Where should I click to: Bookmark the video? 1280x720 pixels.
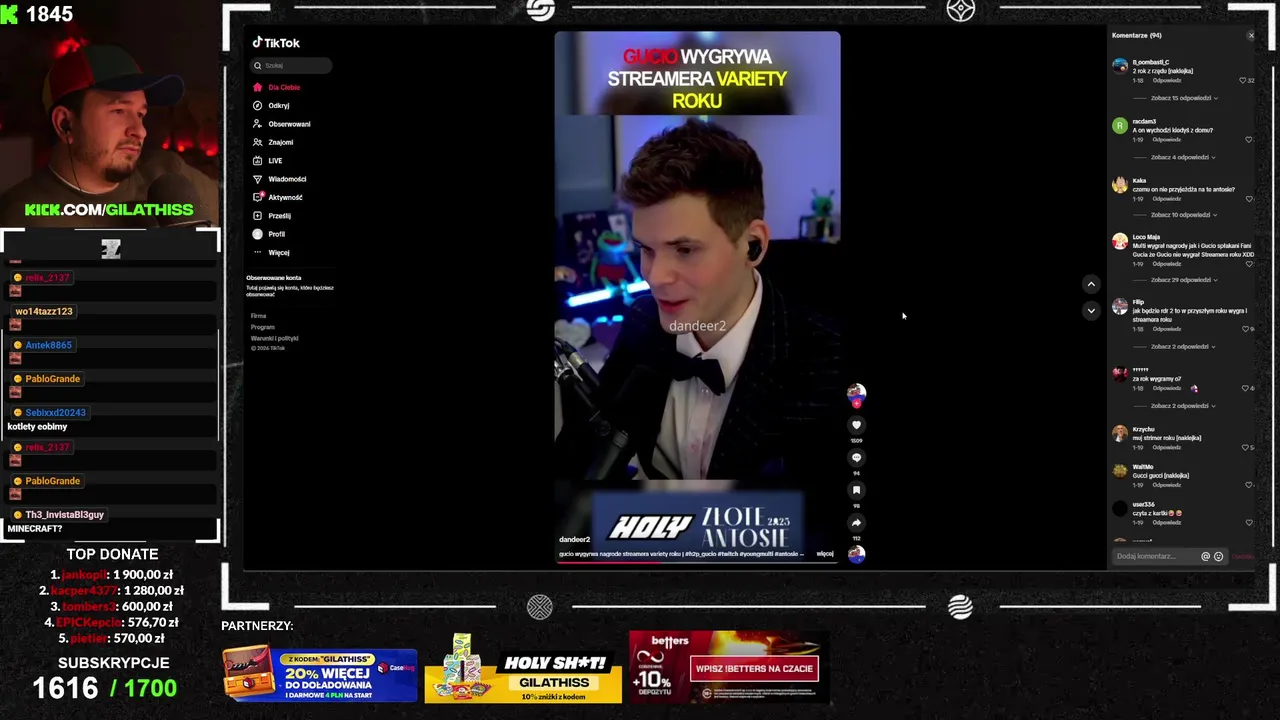click(x=856, y=490)
